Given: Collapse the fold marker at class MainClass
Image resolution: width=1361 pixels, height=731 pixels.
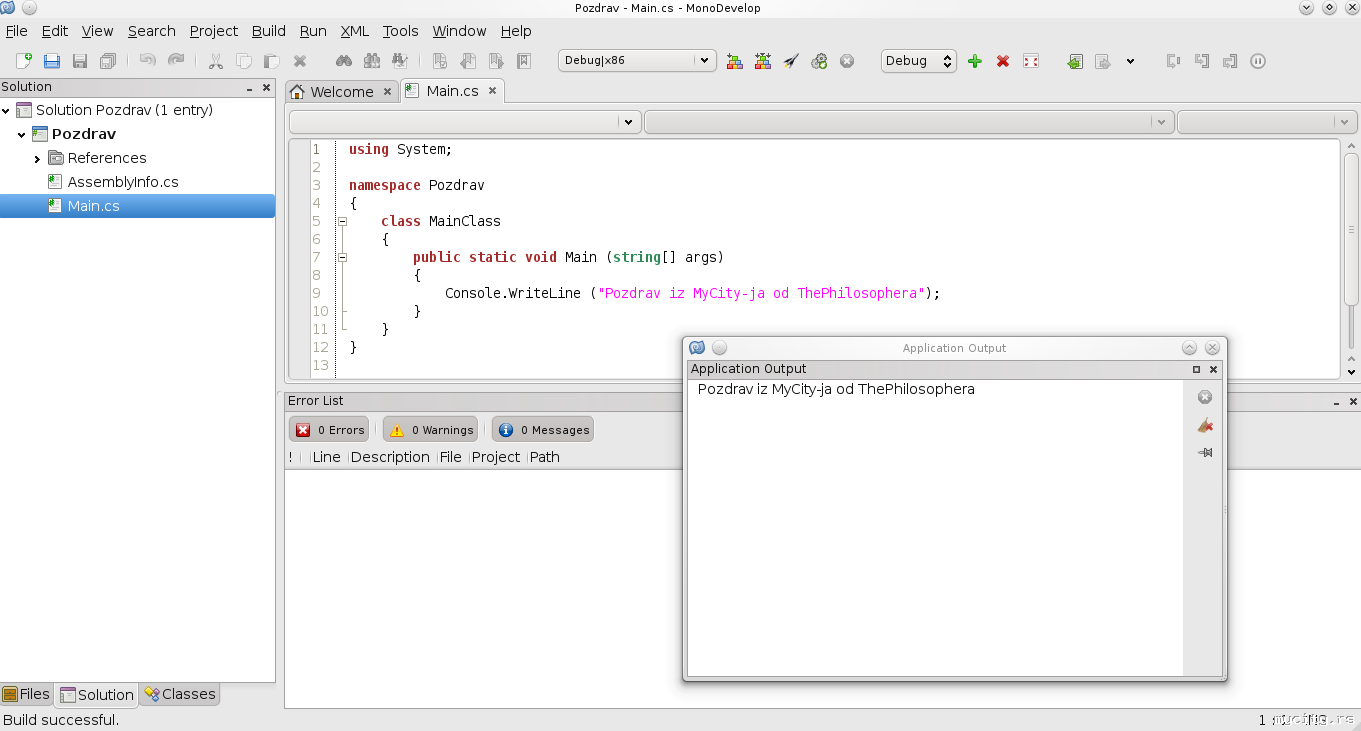Looking at the screenshot, I should click(342, 221).
